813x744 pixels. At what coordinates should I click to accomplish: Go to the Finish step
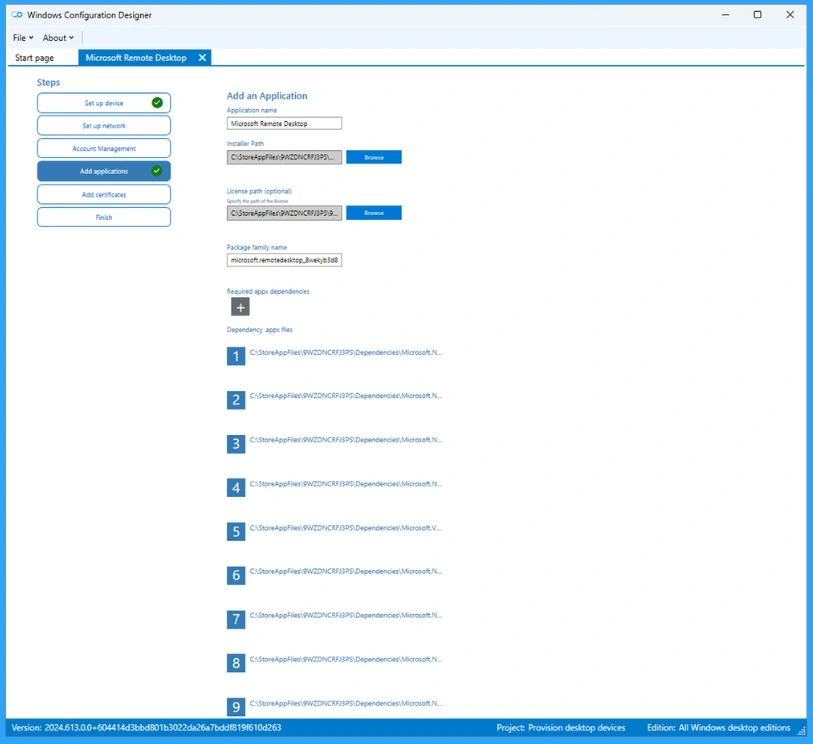pyautogui.click(x=104, y=217)
